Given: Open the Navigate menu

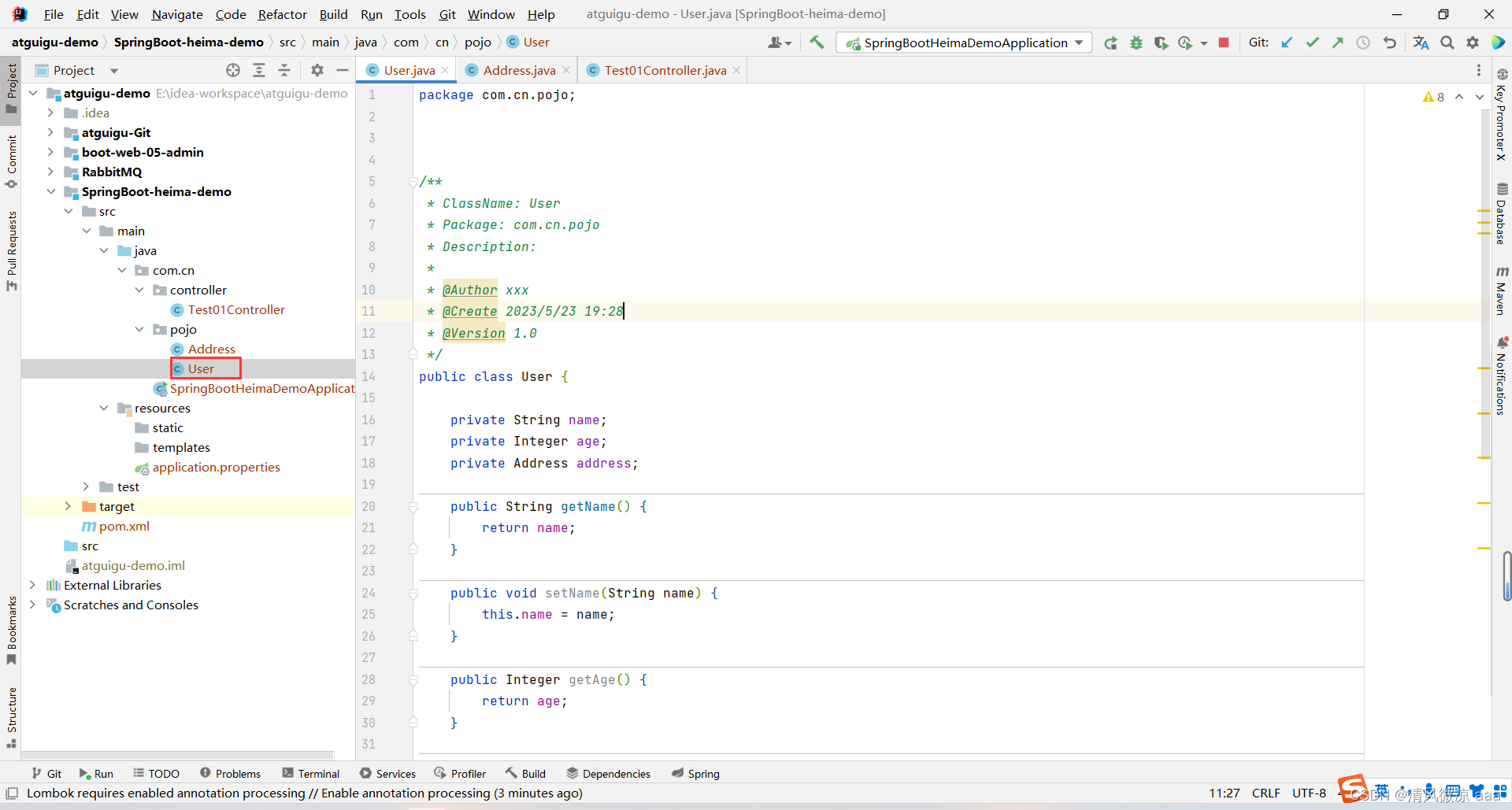Looking at the screenshot, I should click(177, 14).
